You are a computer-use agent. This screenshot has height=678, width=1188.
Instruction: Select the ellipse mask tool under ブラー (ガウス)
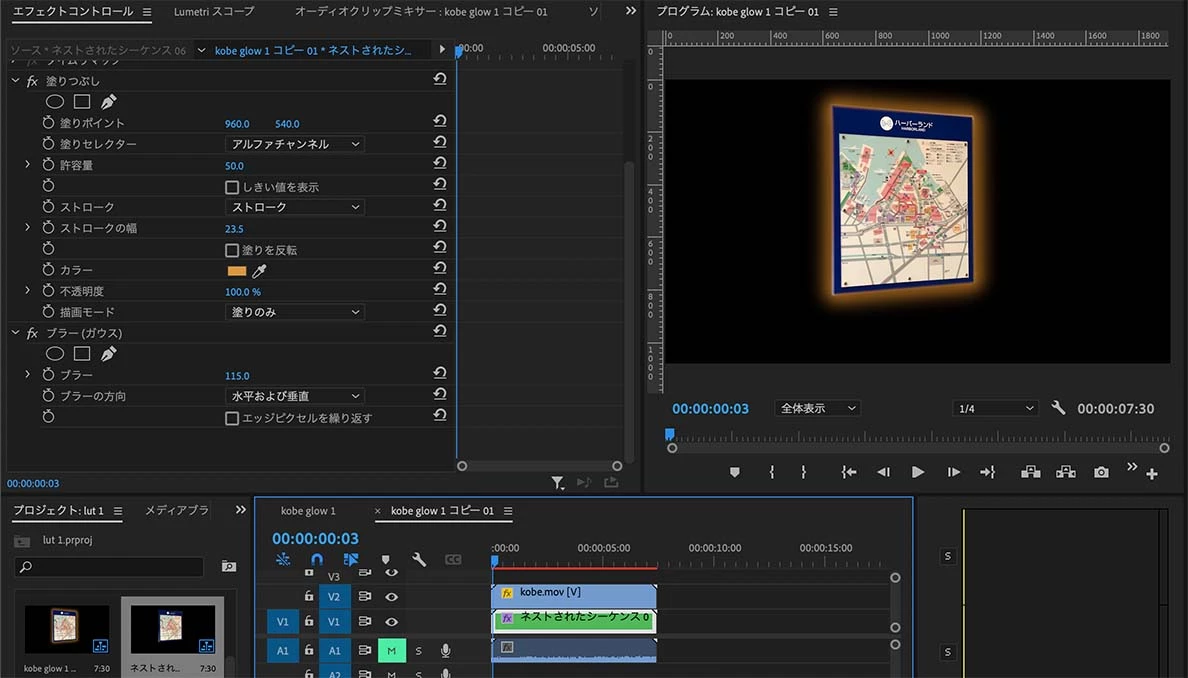(x=55, y=353)
